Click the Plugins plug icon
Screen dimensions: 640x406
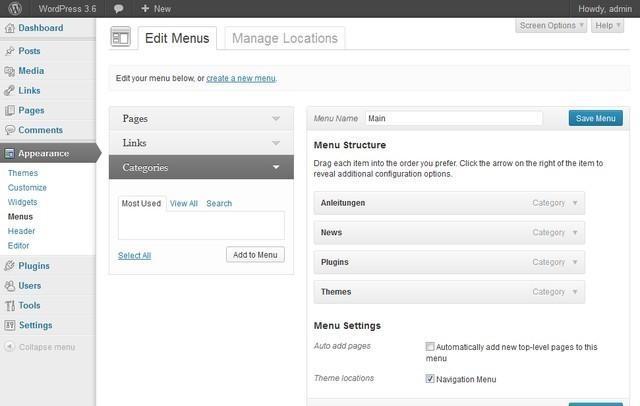pos(9,266)
